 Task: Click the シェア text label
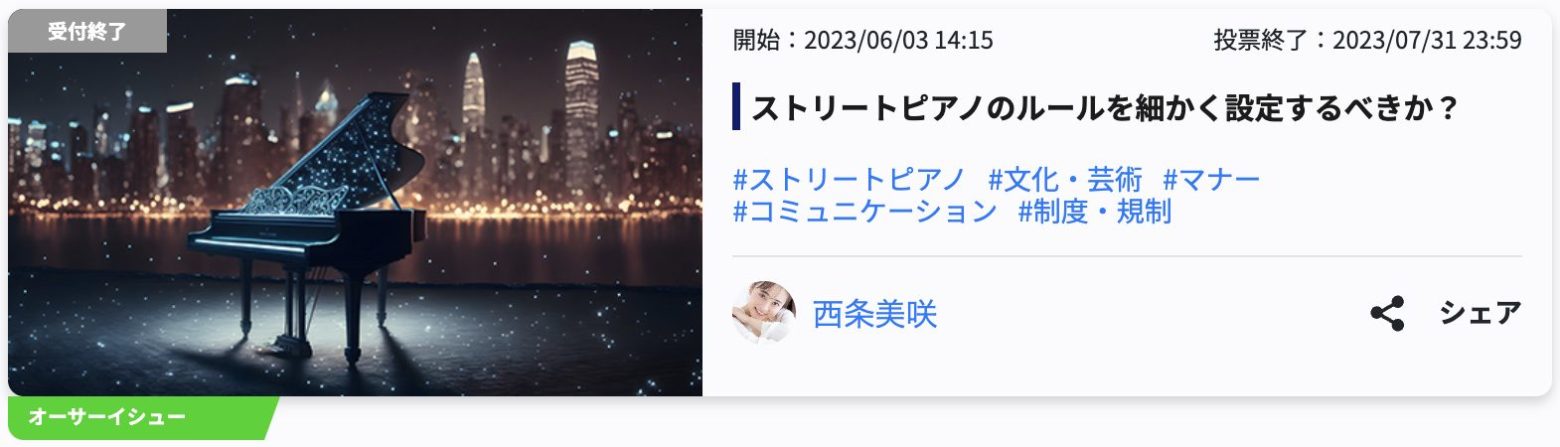coord(1480,313)
